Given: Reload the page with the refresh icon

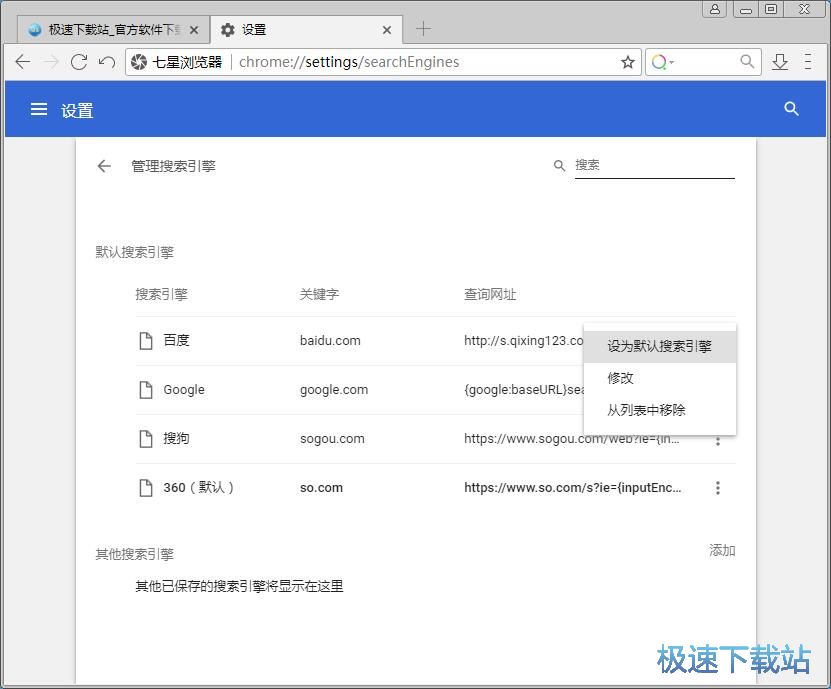Looking at the screenshot, I should click(x=79, y=62).
